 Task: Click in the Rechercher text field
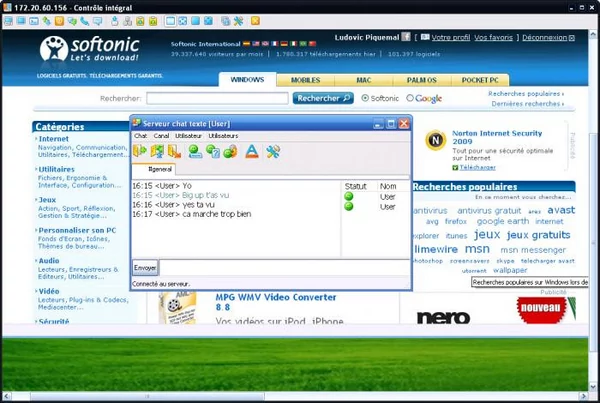217,98
